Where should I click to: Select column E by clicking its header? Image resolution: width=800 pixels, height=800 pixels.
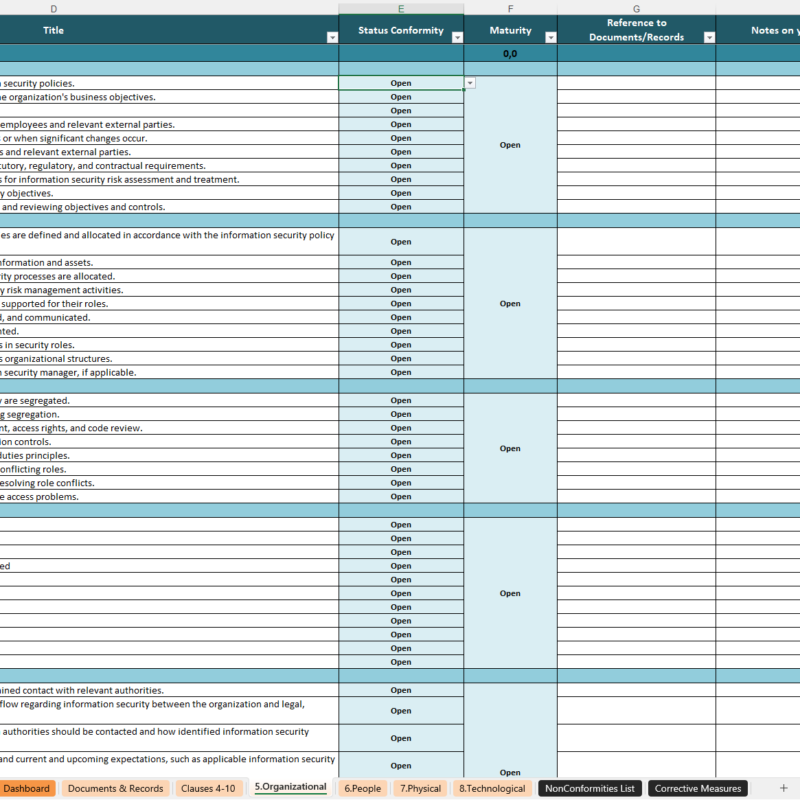pyautogui.click(x=400, y=8)
